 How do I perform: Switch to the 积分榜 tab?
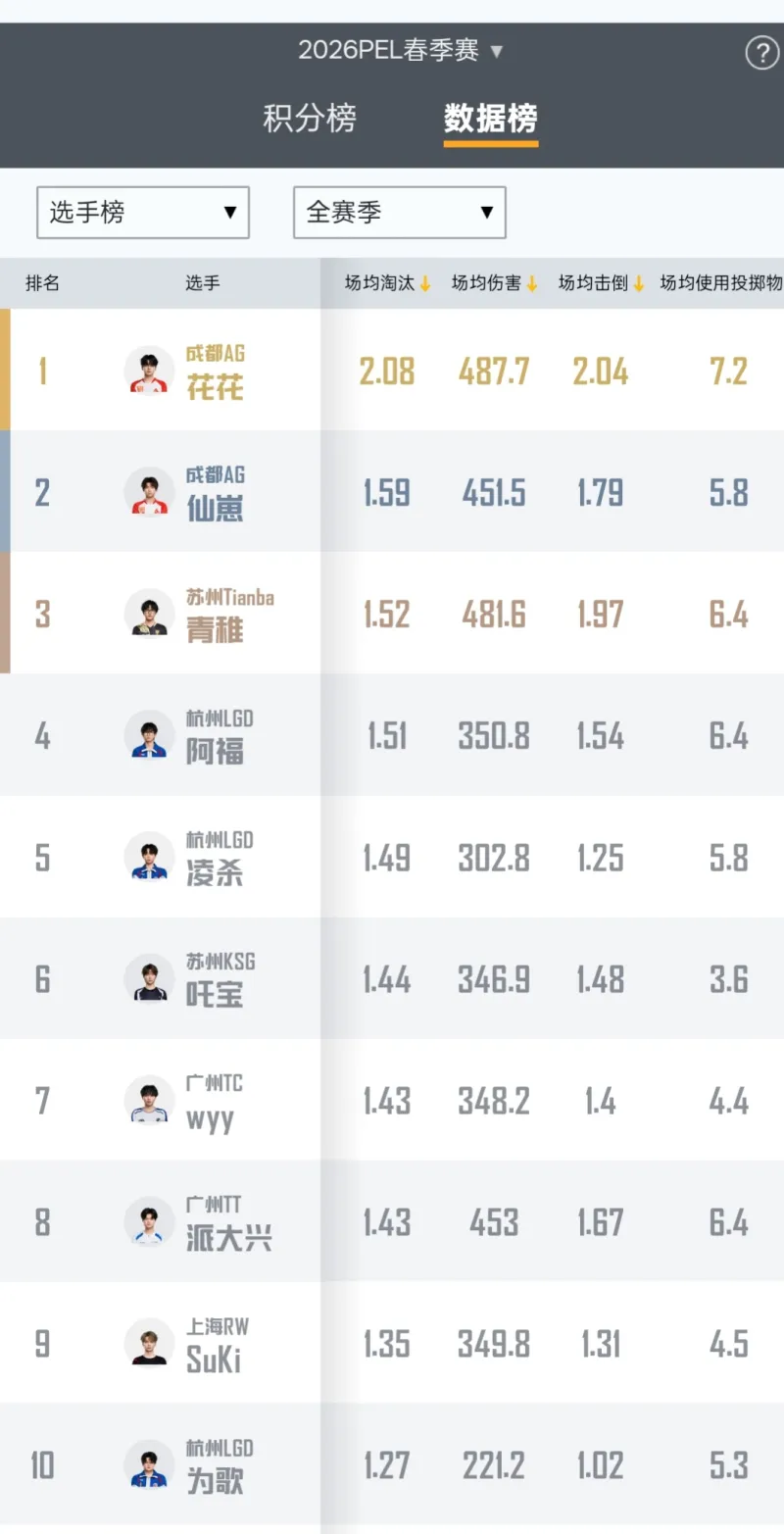(310, 119)
